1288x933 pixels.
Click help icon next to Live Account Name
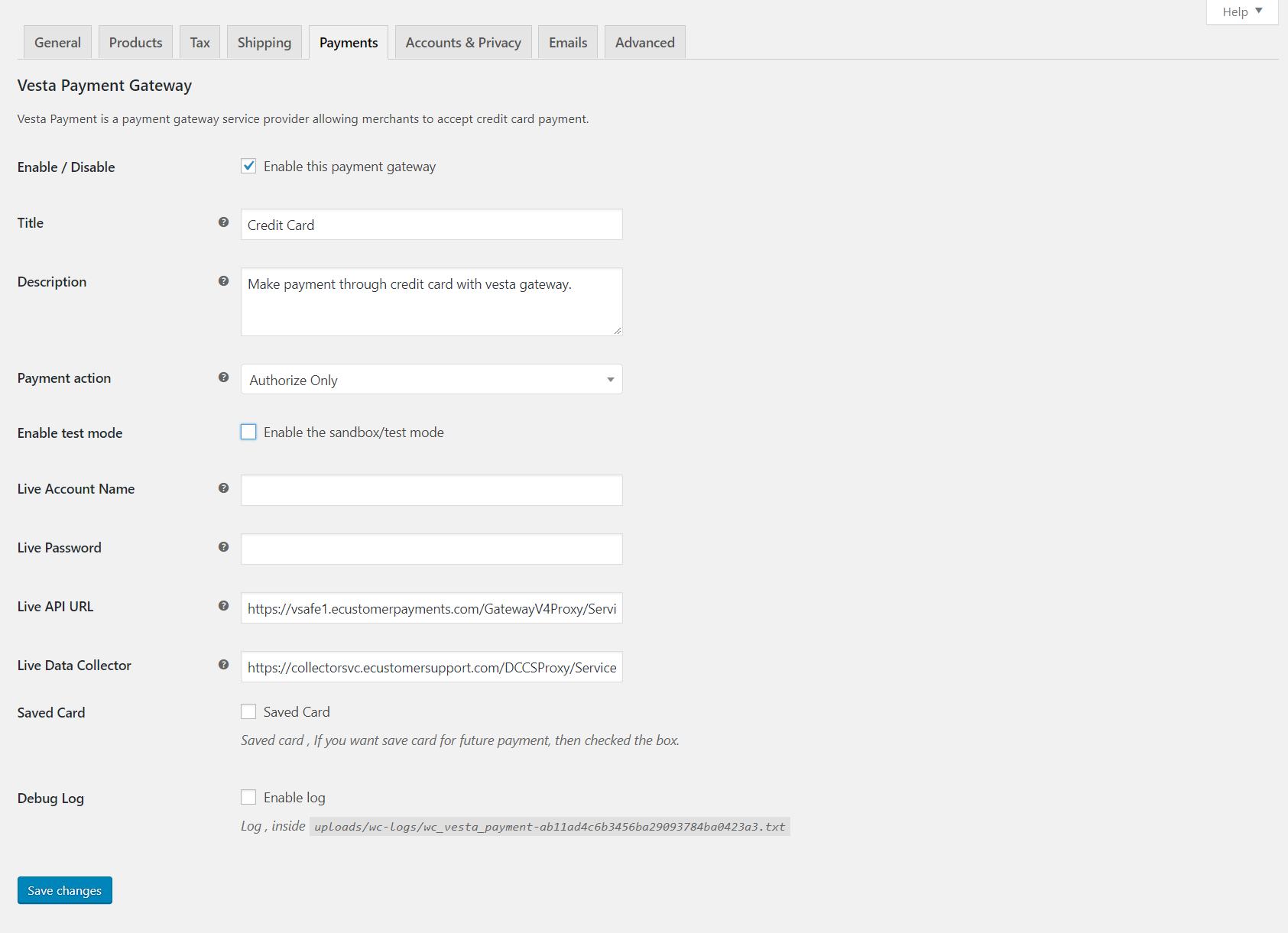(223, 488)
